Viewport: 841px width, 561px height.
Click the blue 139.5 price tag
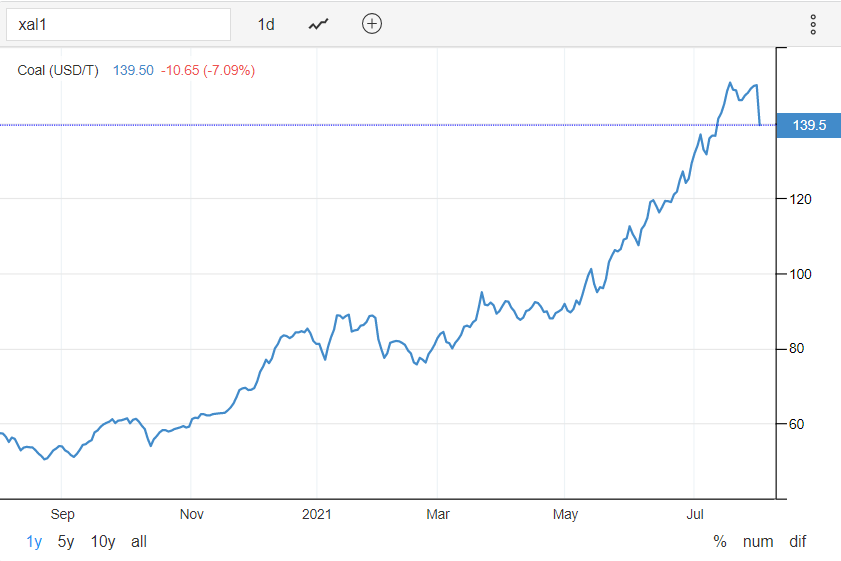pyautogui.click(x=808, y=126)
